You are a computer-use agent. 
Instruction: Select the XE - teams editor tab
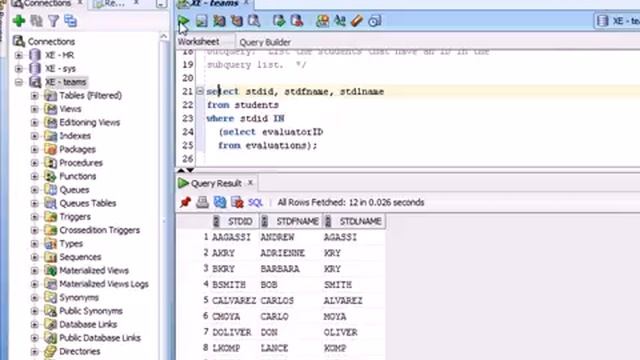pos(214,4)
